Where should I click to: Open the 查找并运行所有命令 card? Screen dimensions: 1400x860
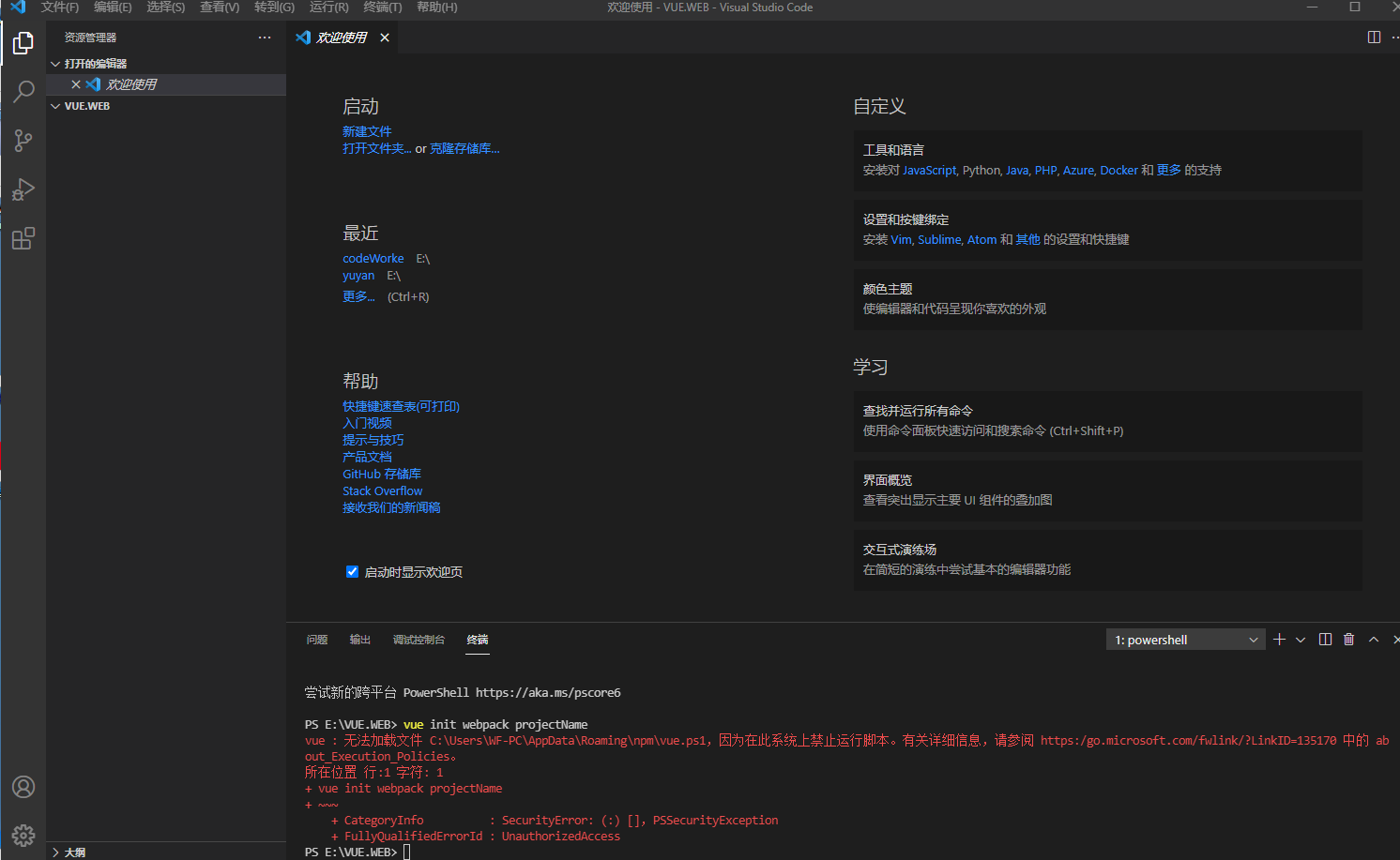(1107, 421)
